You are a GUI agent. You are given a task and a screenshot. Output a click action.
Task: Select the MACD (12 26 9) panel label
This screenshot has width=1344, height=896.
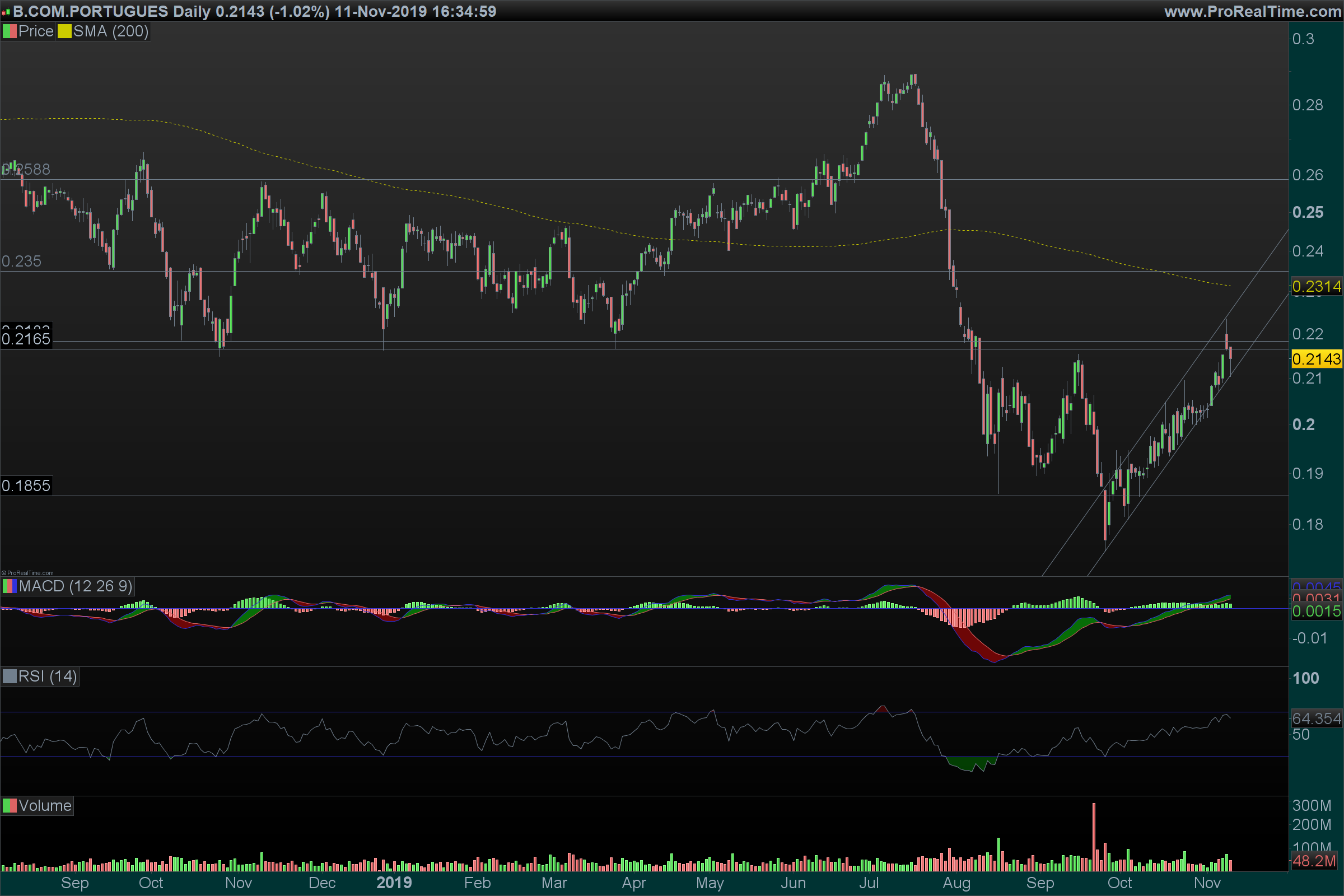pyautogui.click(x=76, y=586)
